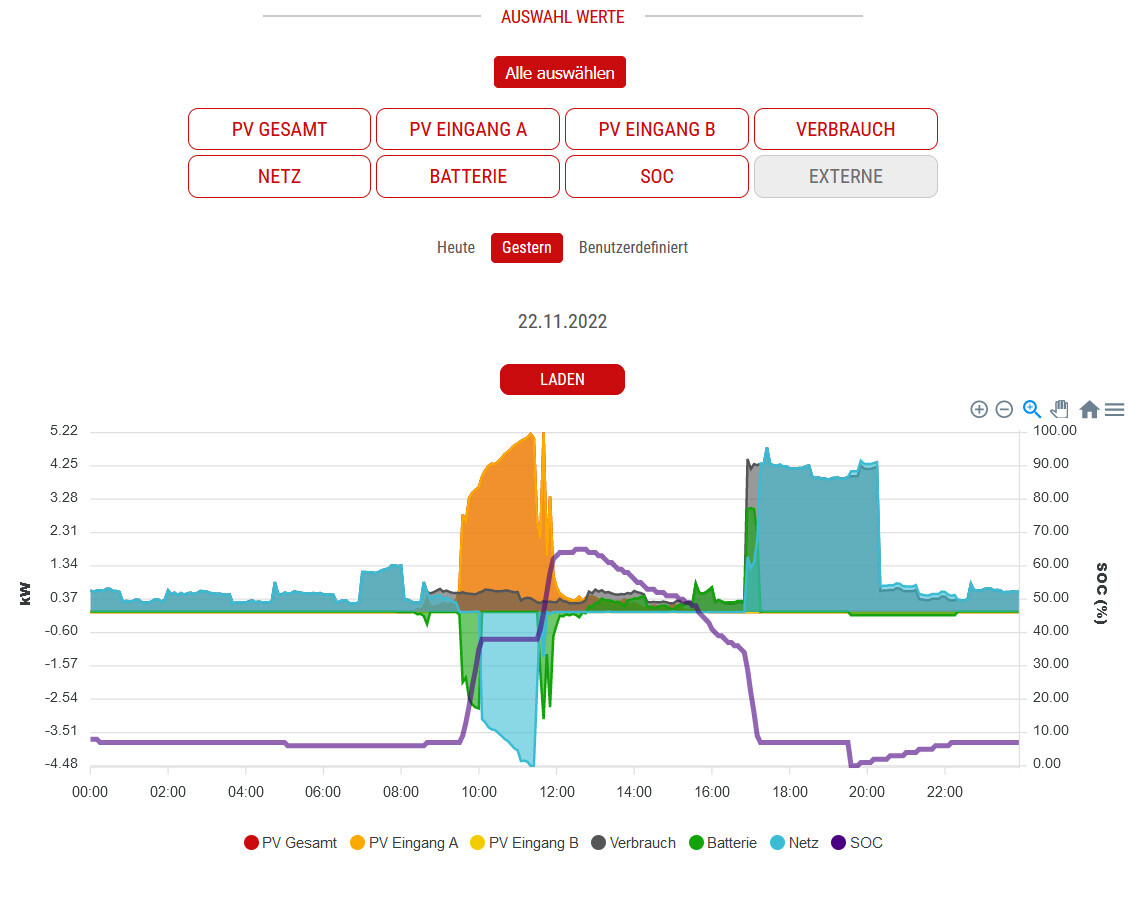
Task: Select the panning hand tool
Action: 1060,409
